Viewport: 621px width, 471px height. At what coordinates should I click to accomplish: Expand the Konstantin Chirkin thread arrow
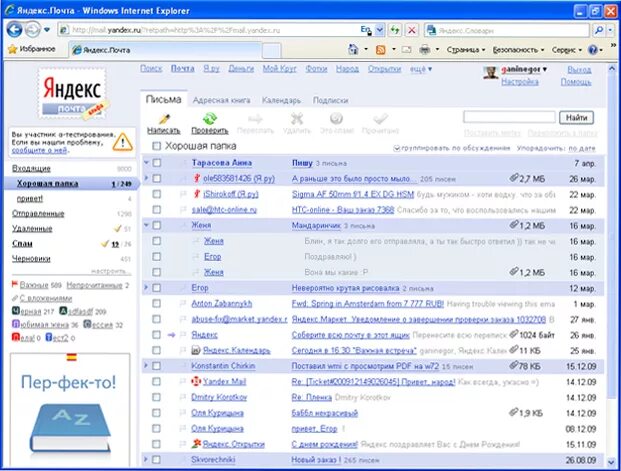tap(146, 366)
